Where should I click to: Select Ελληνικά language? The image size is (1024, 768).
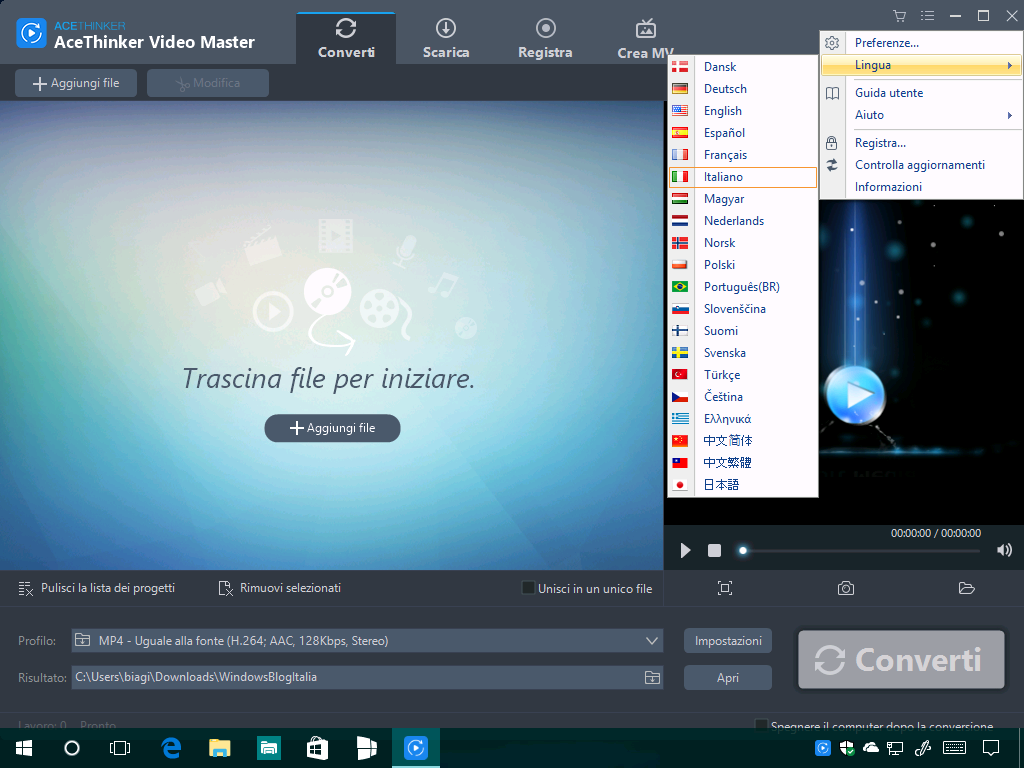(743, 419)
